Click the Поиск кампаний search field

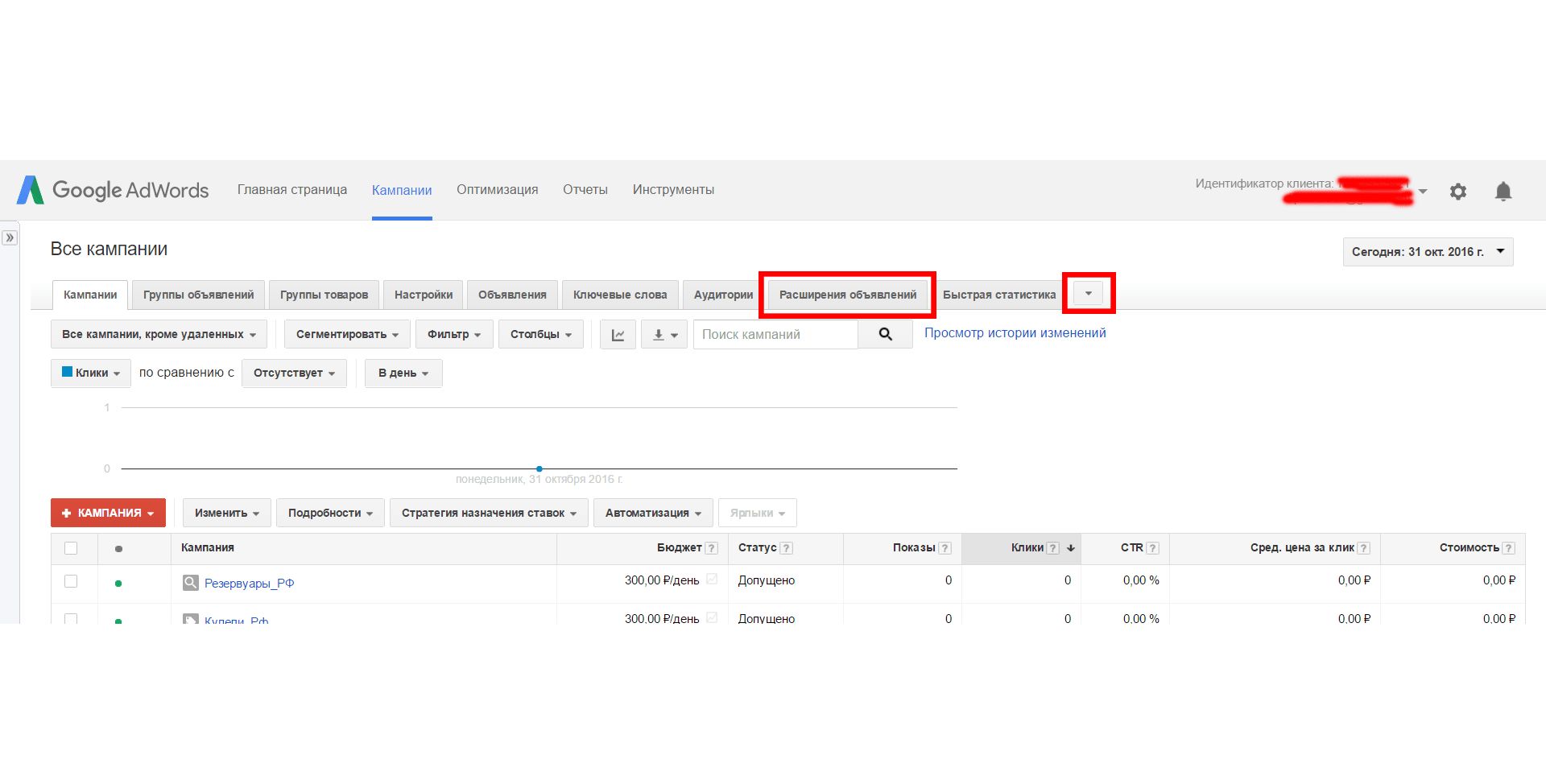[775, 335]
